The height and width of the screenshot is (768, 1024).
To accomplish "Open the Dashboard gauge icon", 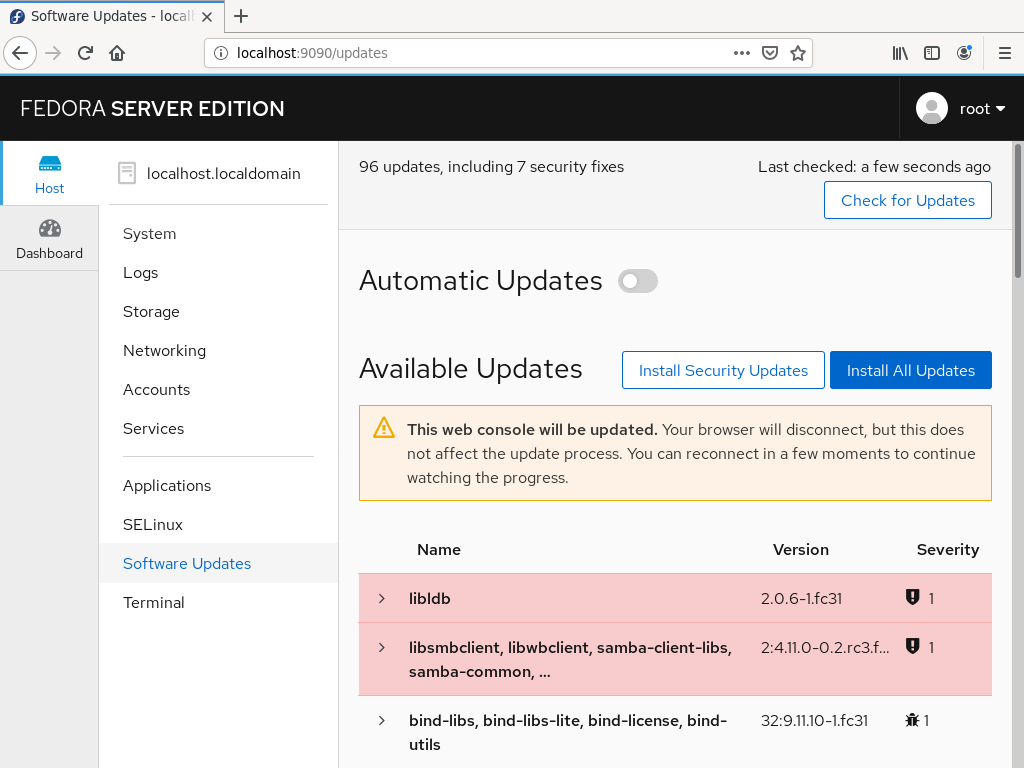I will coord(50,229).
